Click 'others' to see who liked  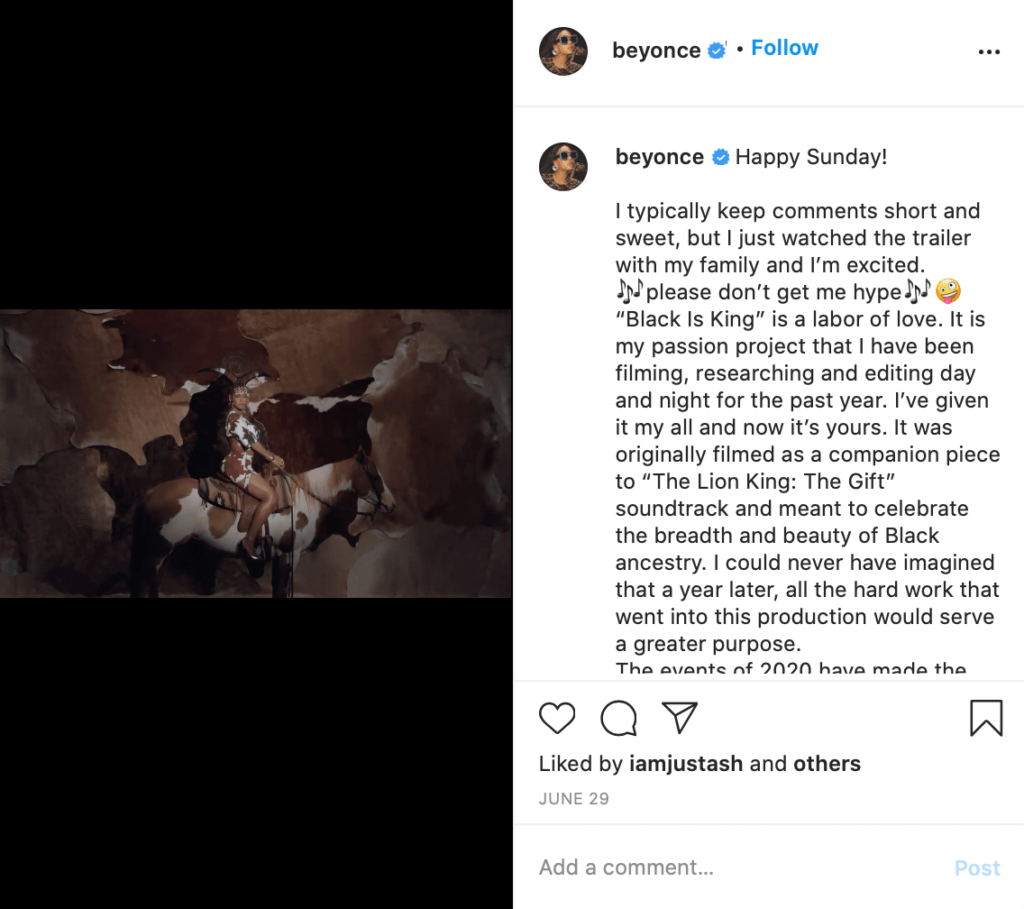click(828, 763)
